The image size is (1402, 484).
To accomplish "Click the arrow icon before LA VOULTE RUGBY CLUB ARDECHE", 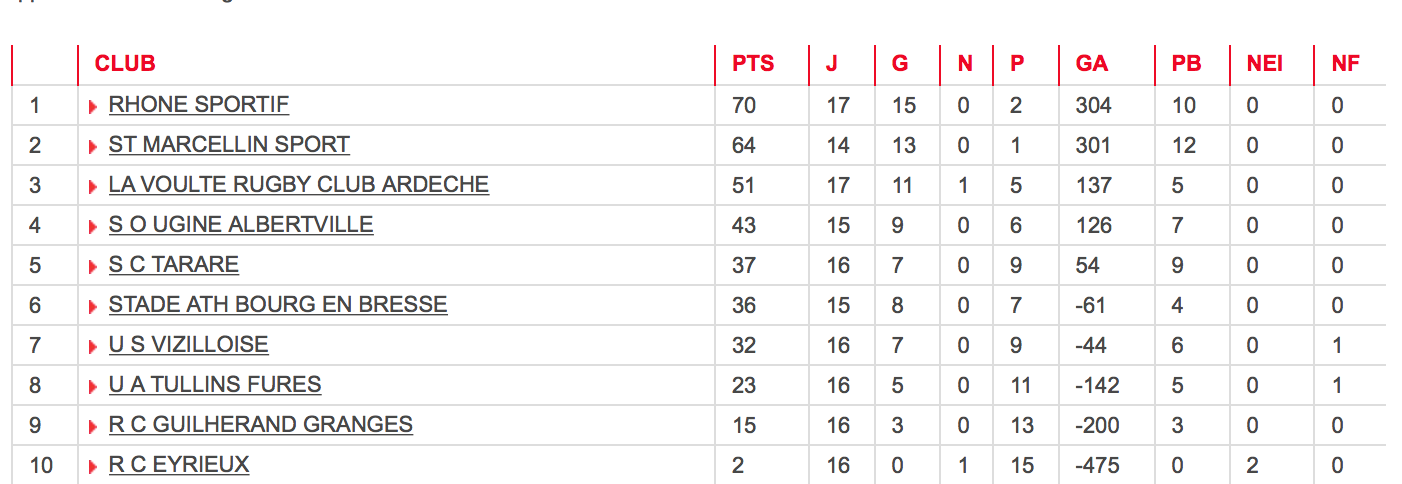I will [93, 187].
